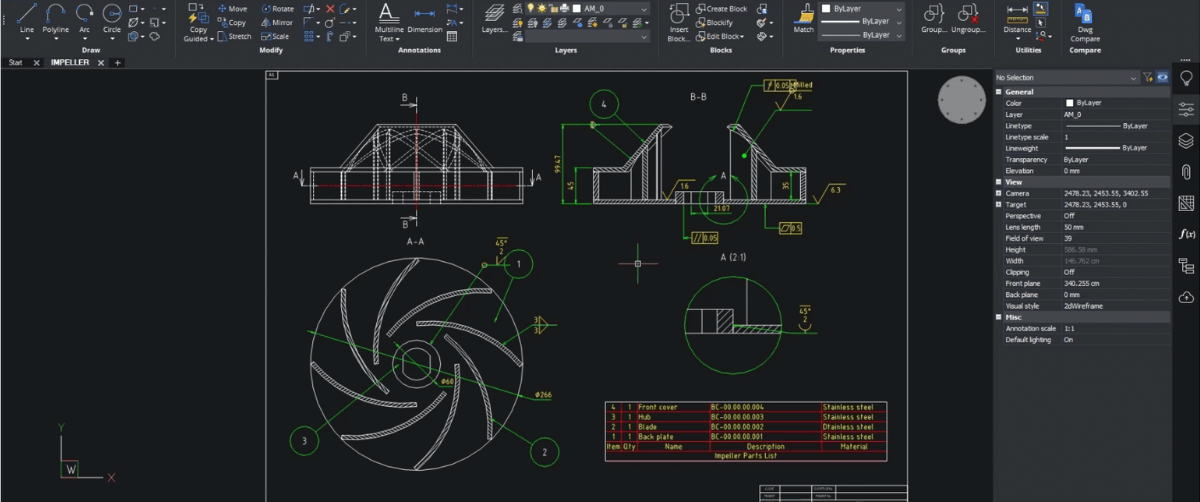Expand the Camera property row
This screenshot has width=1200, height=502.
(x=998, y=193)
